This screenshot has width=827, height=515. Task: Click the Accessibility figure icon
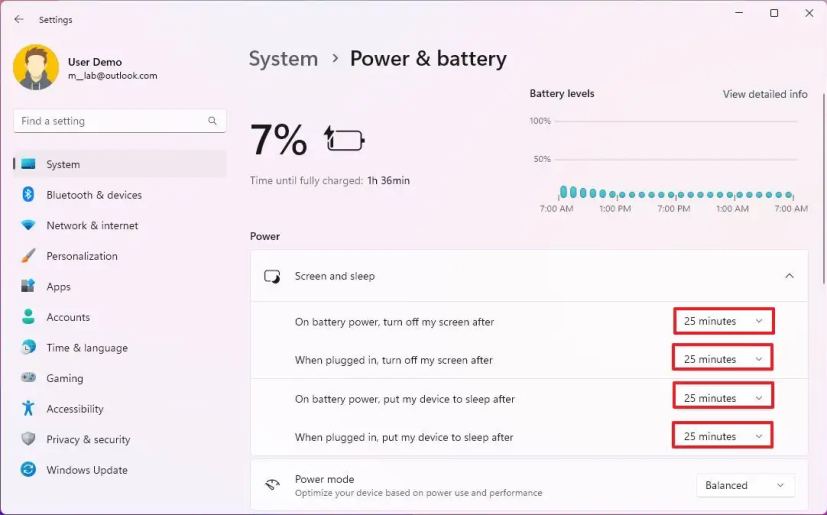pyautogui.click(x=28, y=409)
